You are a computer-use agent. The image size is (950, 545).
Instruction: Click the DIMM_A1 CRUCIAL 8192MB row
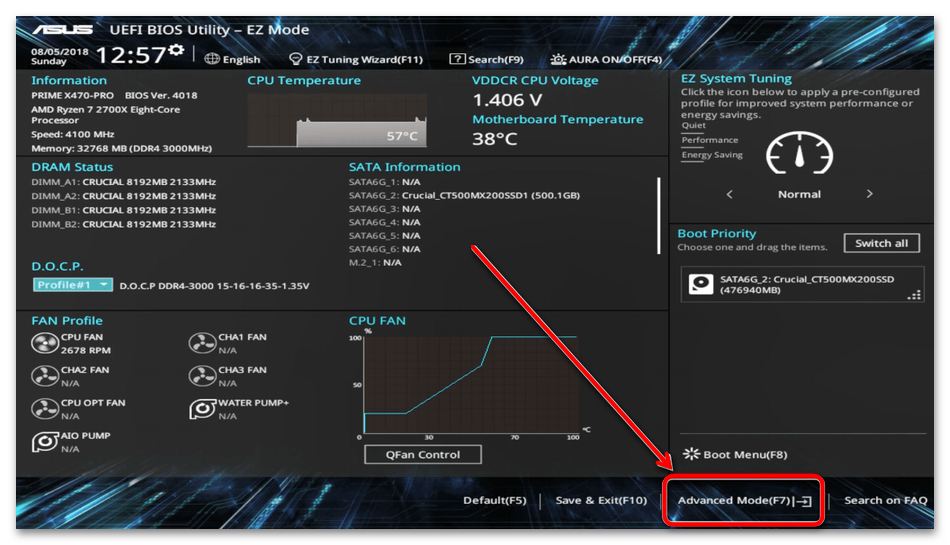pos(124,182)
